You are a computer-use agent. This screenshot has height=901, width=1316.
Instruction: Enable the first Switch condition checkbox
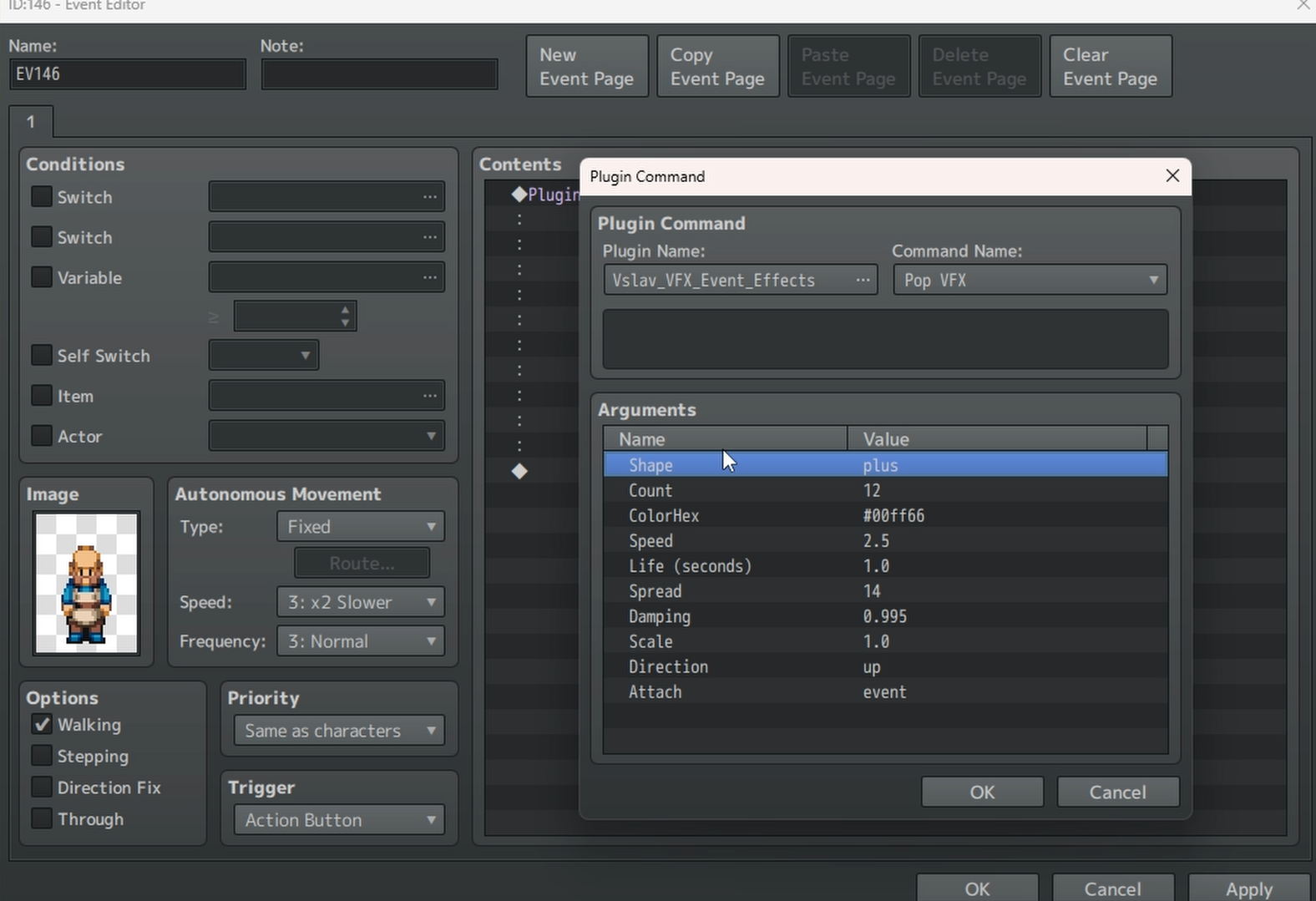(42, 196)
